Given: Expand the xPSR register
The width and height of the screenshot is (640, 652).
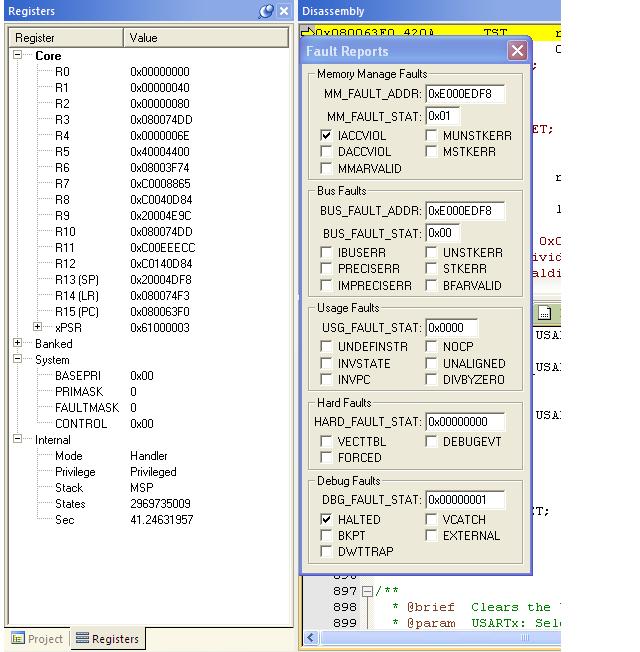Looking at the screenshot, I should (x=37, y=327).
